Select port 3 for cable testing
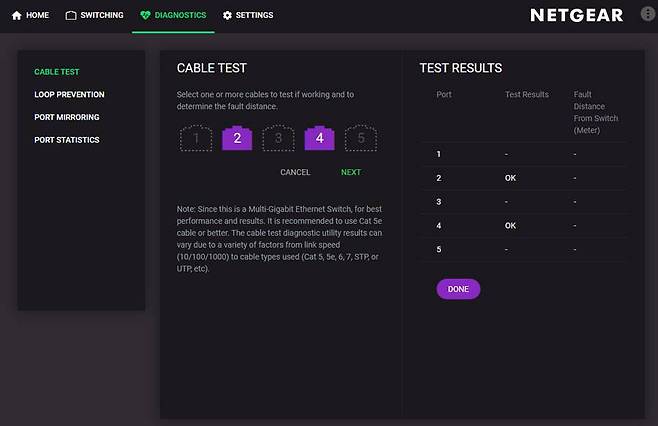The image size is (658, 426). [x=278, y=139]
